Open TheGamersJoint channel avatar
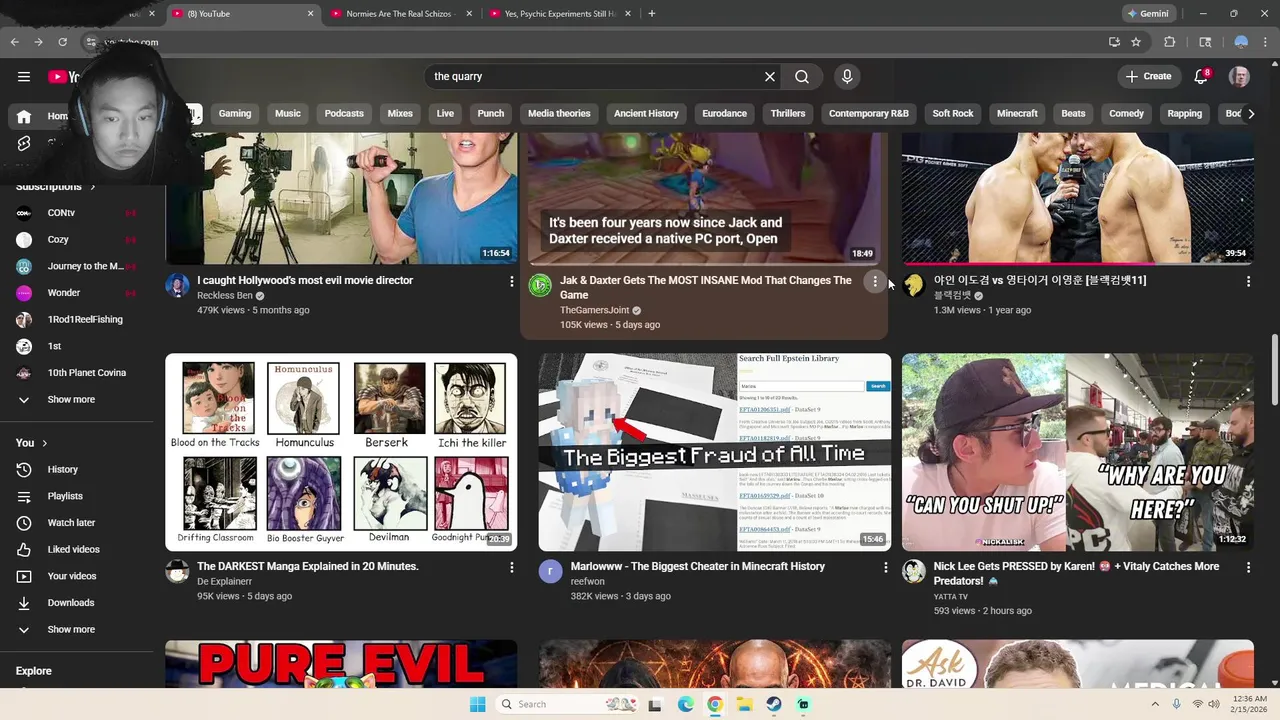The image size is (1280, 720). [540, 286]
